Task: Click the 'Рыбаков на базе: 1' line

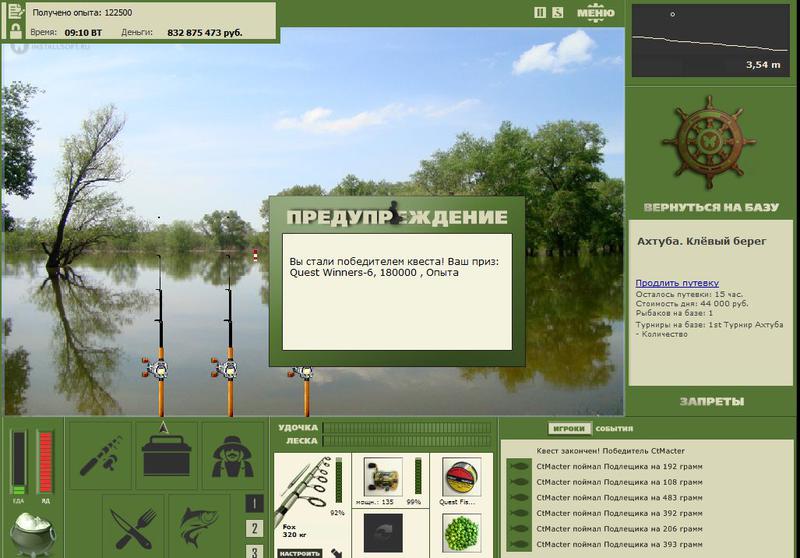Action: point(674,313)
